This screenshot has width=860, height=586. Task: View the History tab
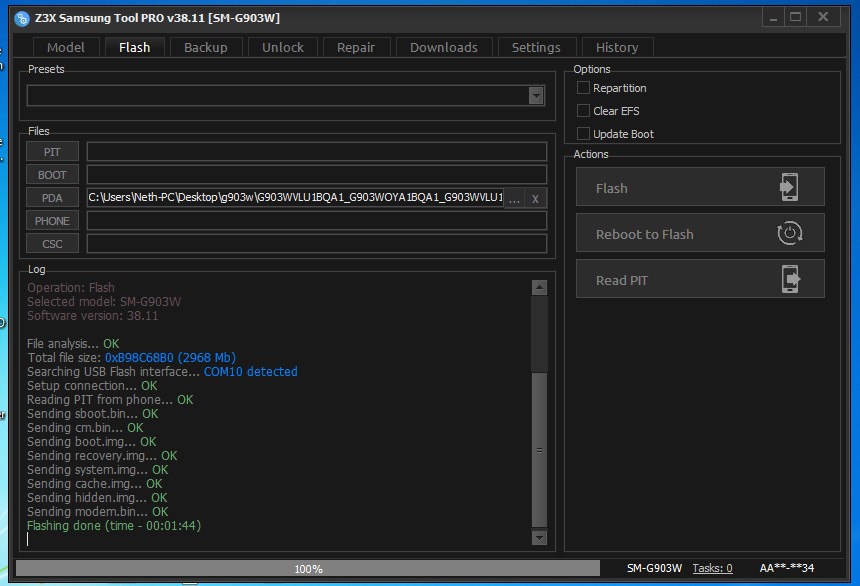pos(617,47)
